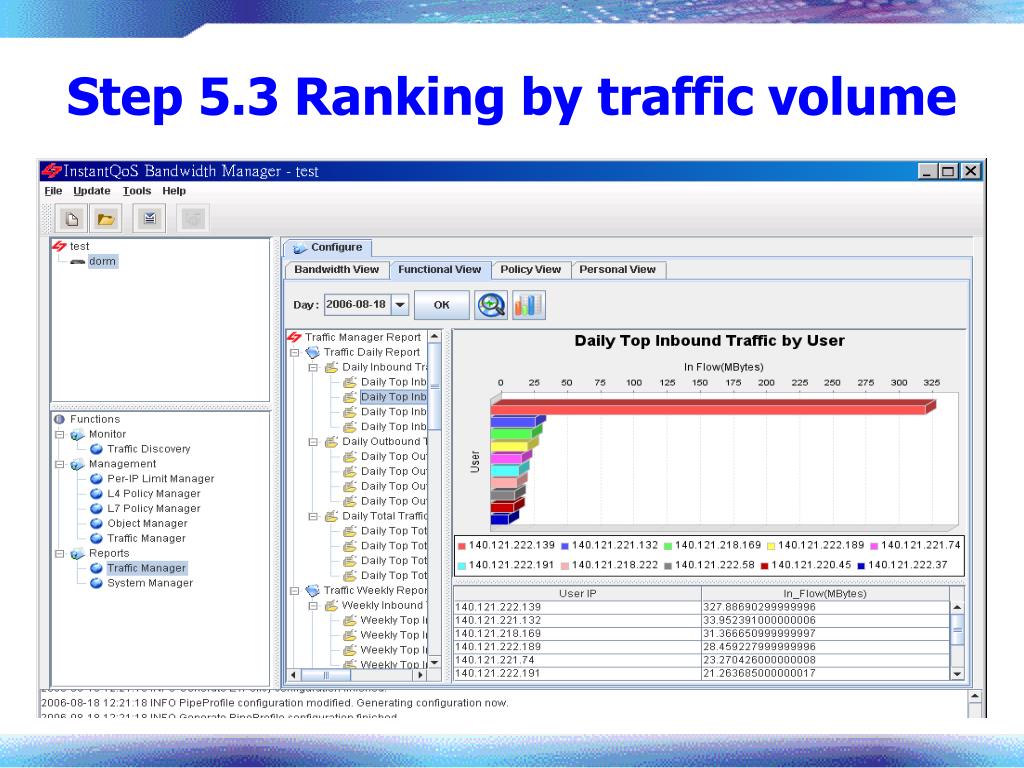
Task: Select the dorm node under test
Action: click(103, 261)
